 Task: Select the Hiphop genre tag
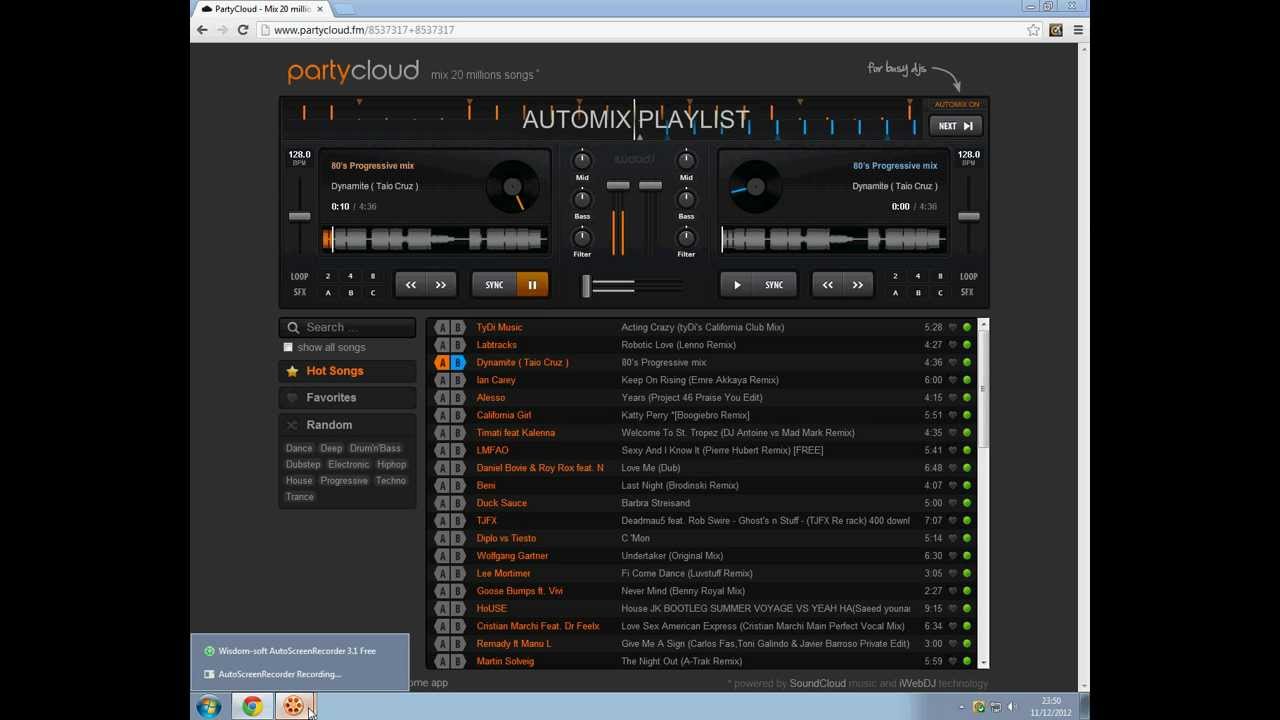[x=391, y=464]
